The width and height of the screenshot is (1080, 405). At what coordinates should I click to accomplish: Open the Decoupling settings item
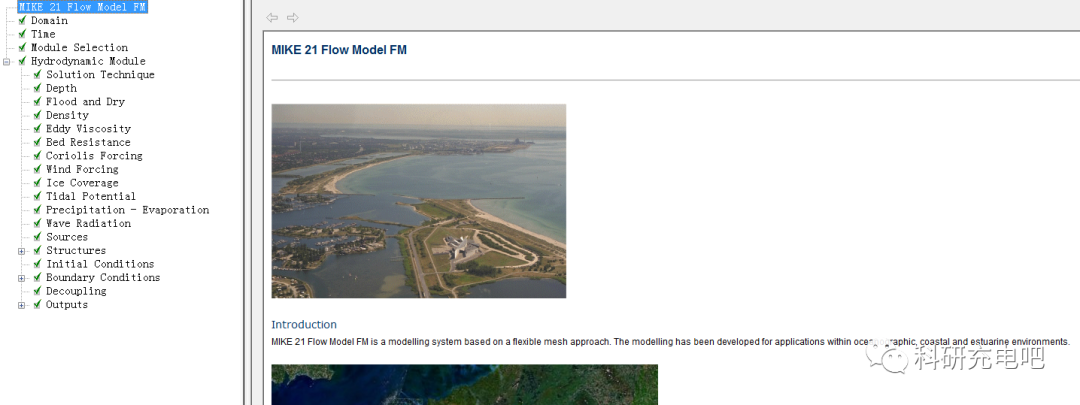pos(76,291)
